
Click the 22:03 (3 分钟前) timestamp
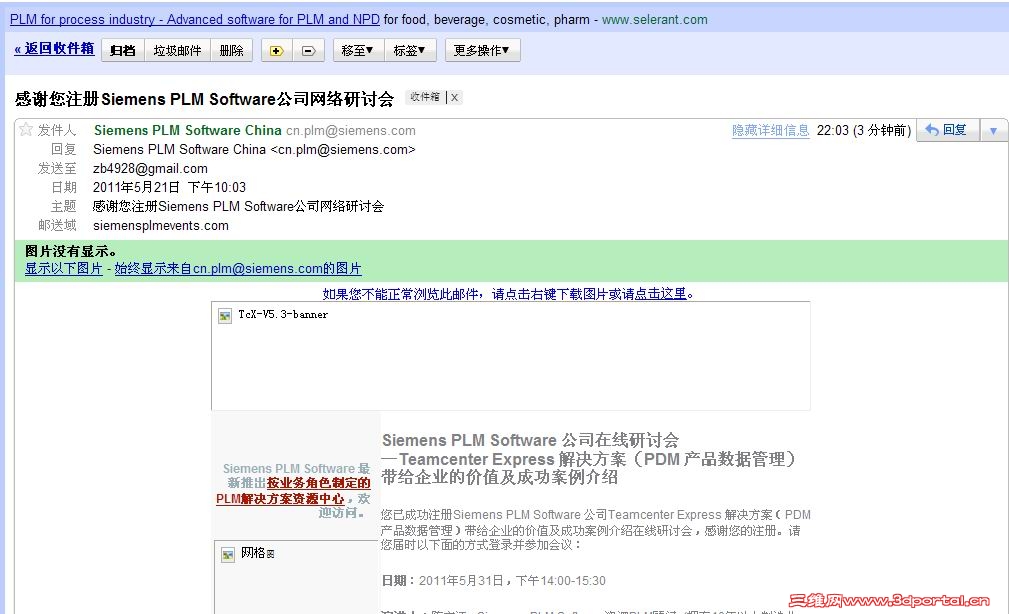coord(864,130)
